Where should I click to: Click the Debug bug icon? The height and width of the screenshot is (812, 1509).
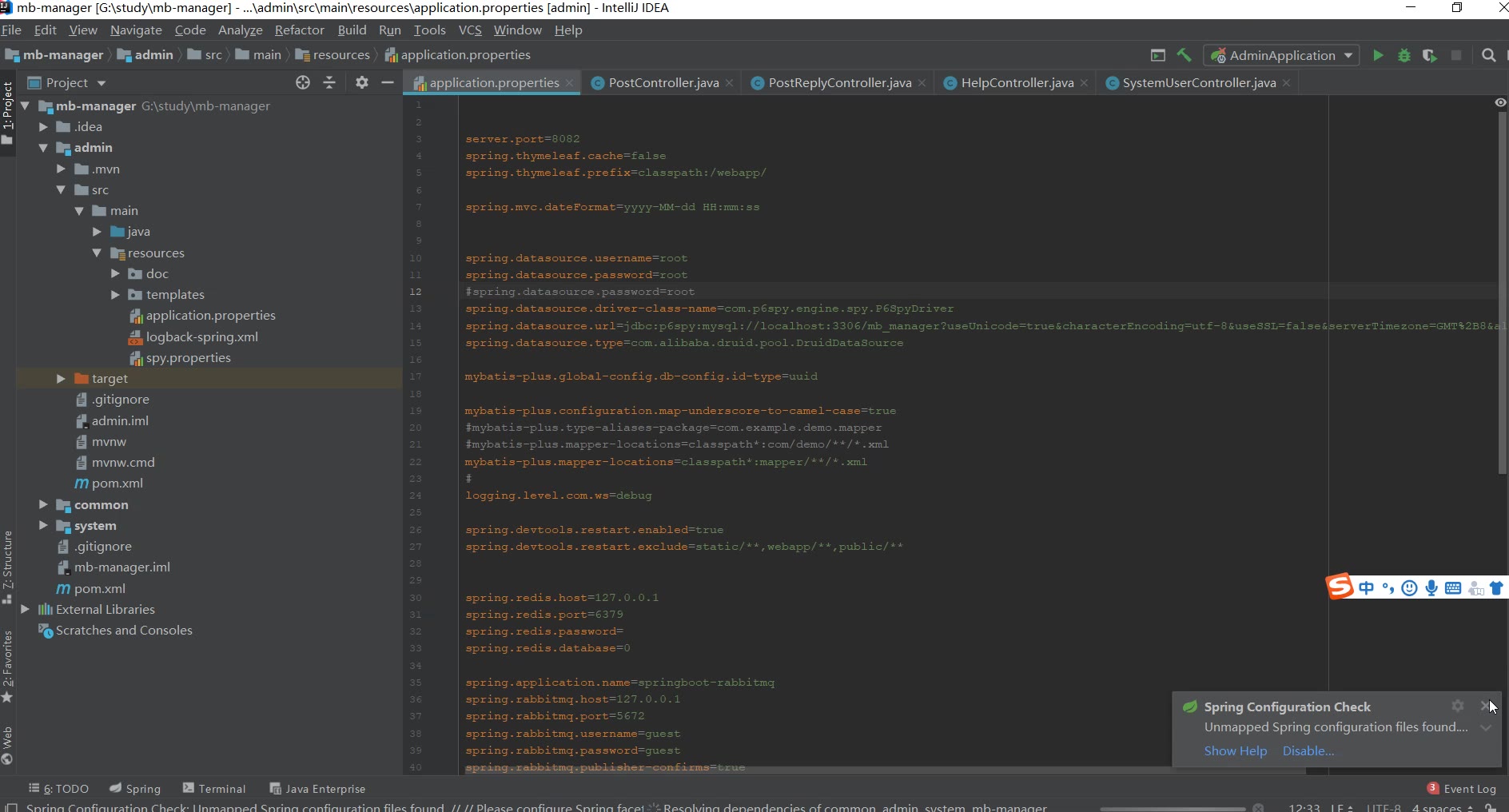[1403, 55]
